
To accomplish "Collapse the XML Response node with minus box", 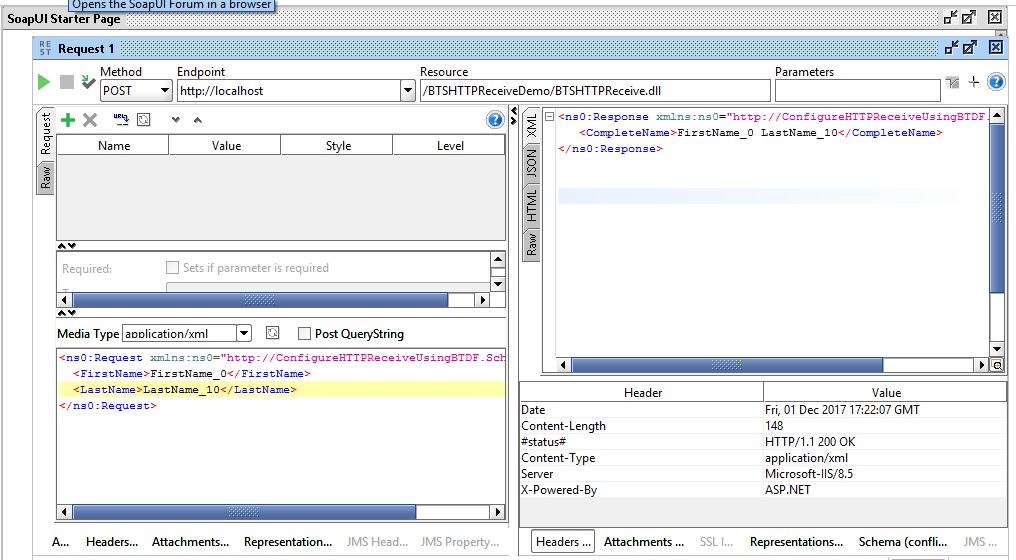I will tap(549, 117).
